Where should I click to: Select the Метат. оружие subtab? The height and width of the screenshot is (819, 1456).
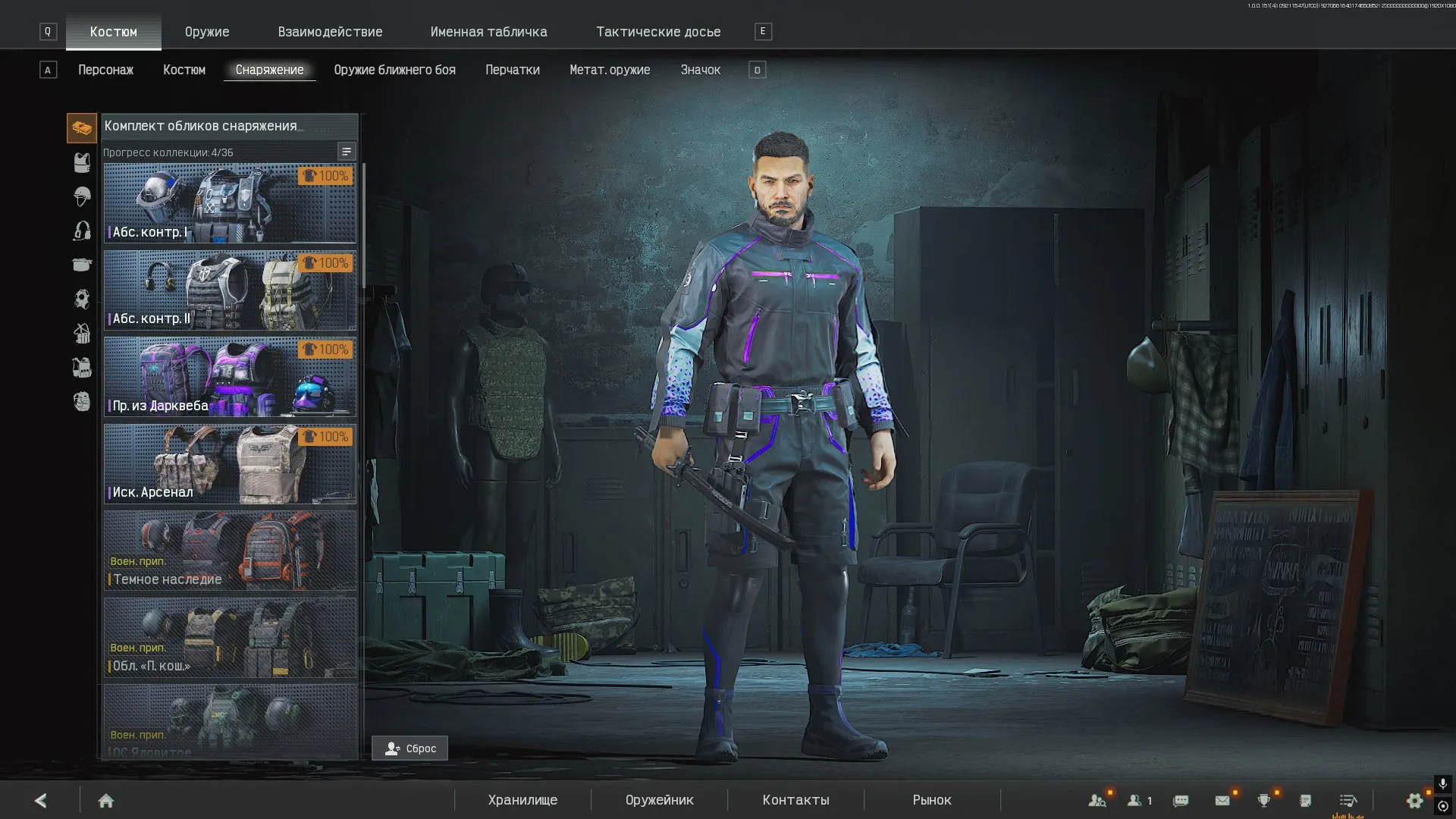click(610, 70)
